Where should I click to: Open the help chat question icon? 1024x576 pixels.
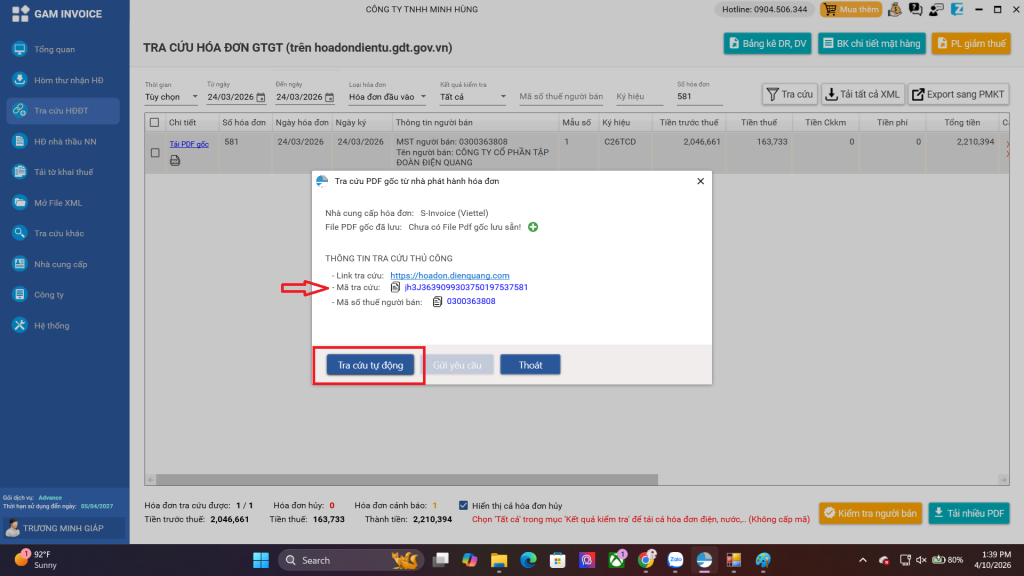point(914,10)
